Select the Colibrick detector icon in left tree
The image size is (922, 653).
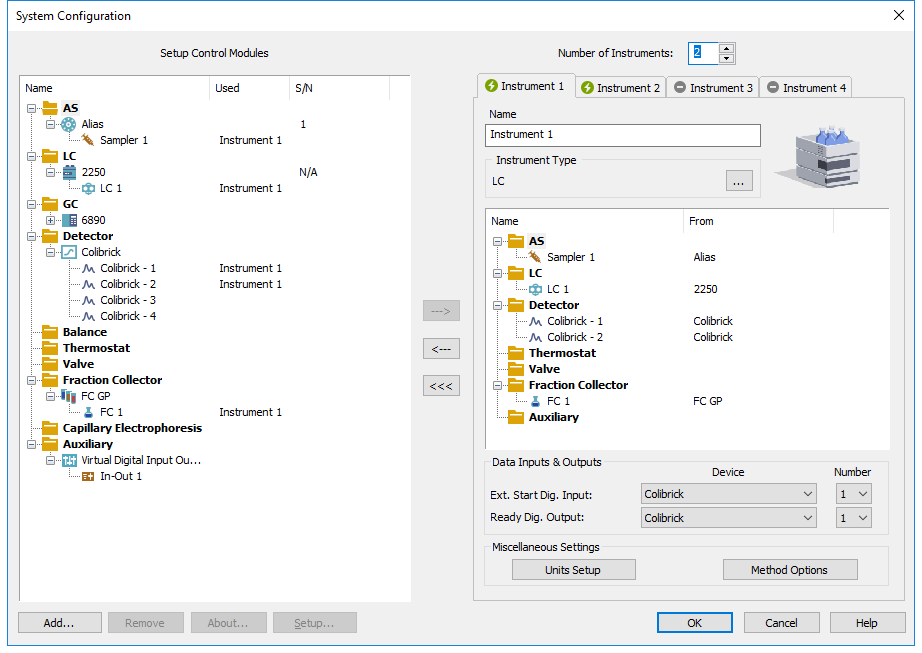pos(69,252)
